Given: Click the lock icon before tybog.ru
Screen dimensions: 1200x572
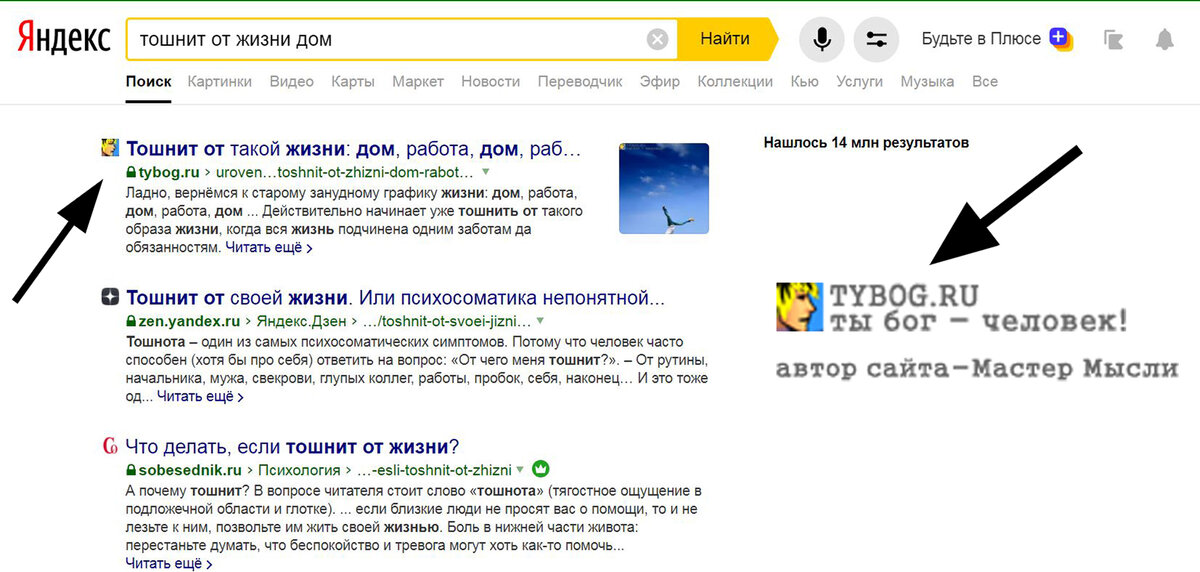Looking at the screenshot, I should (131, 172).
